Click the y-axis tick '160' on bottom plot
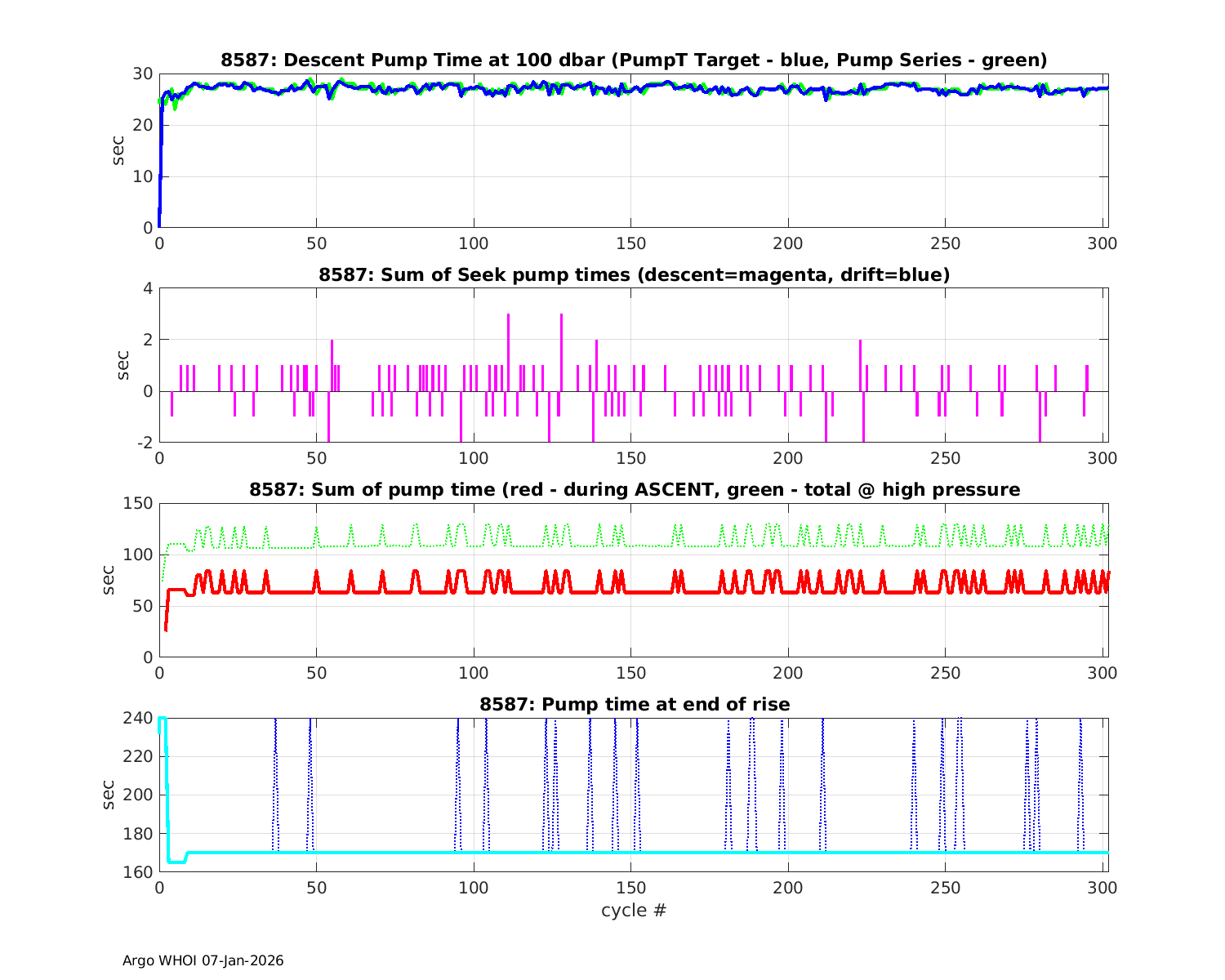Viewport: 1225px width, 980px height. [x=138, y=872]
